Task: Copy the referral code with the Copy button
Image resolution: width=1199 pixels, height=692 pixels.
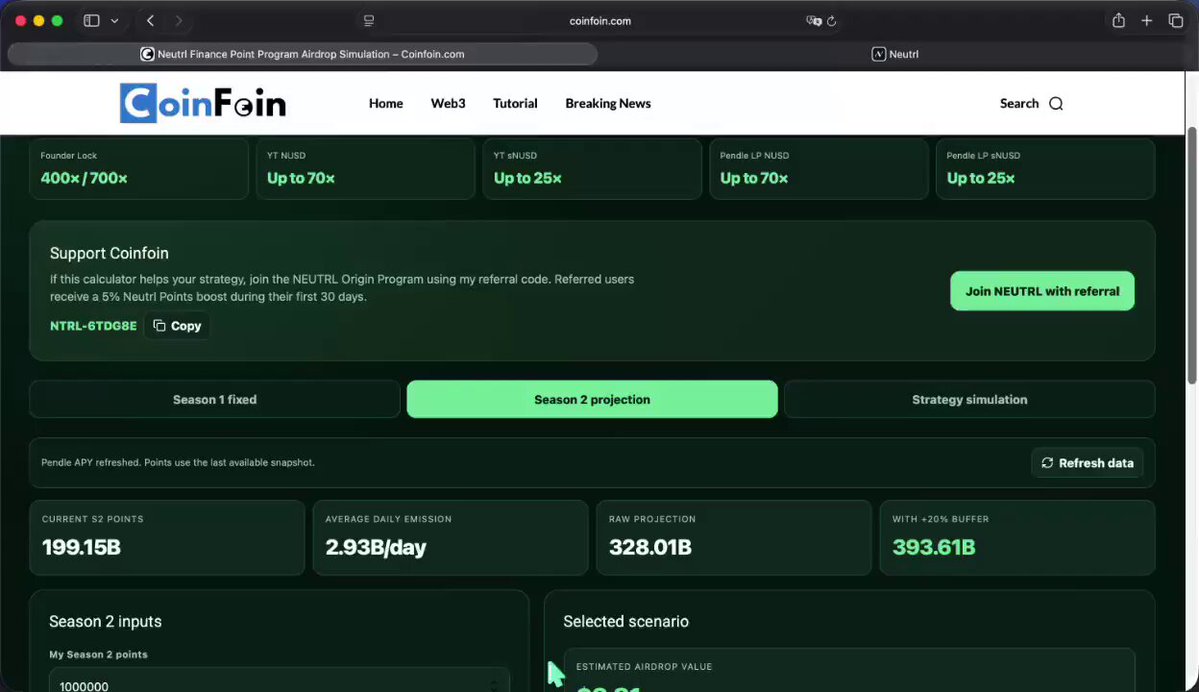Action: [177, 326]
